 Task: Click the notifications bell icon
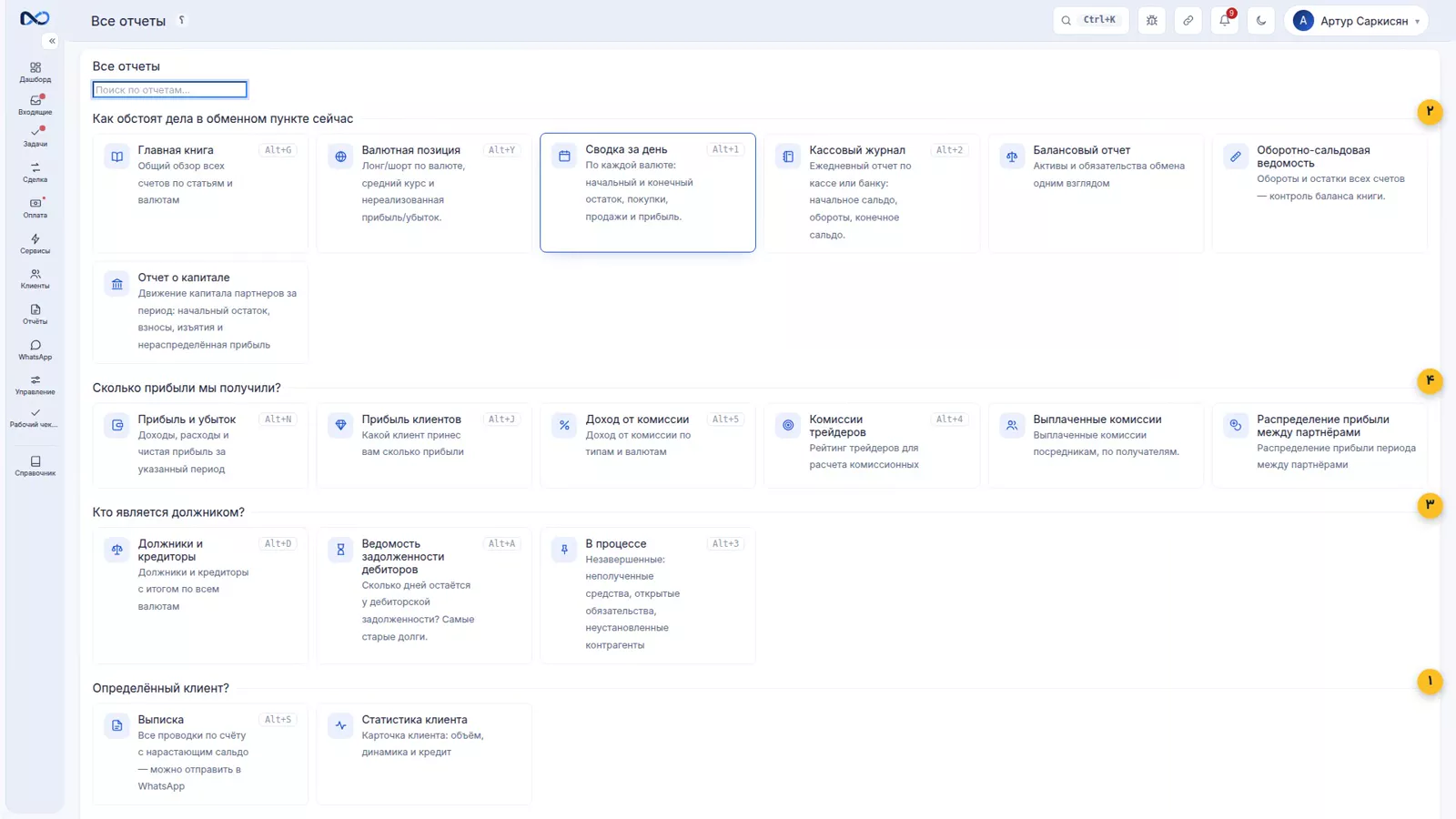click(x=1225, y=20)
